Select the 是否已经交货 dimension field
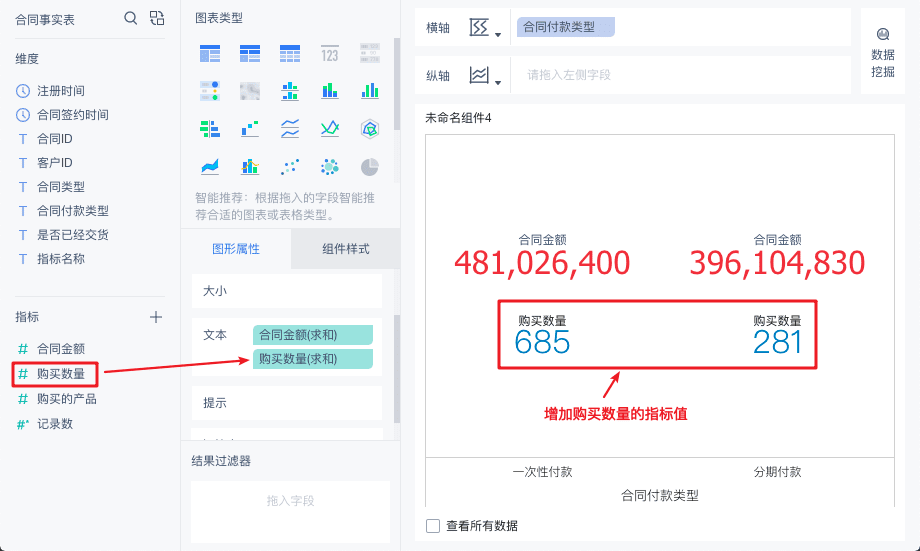 [x=73, y=235]
